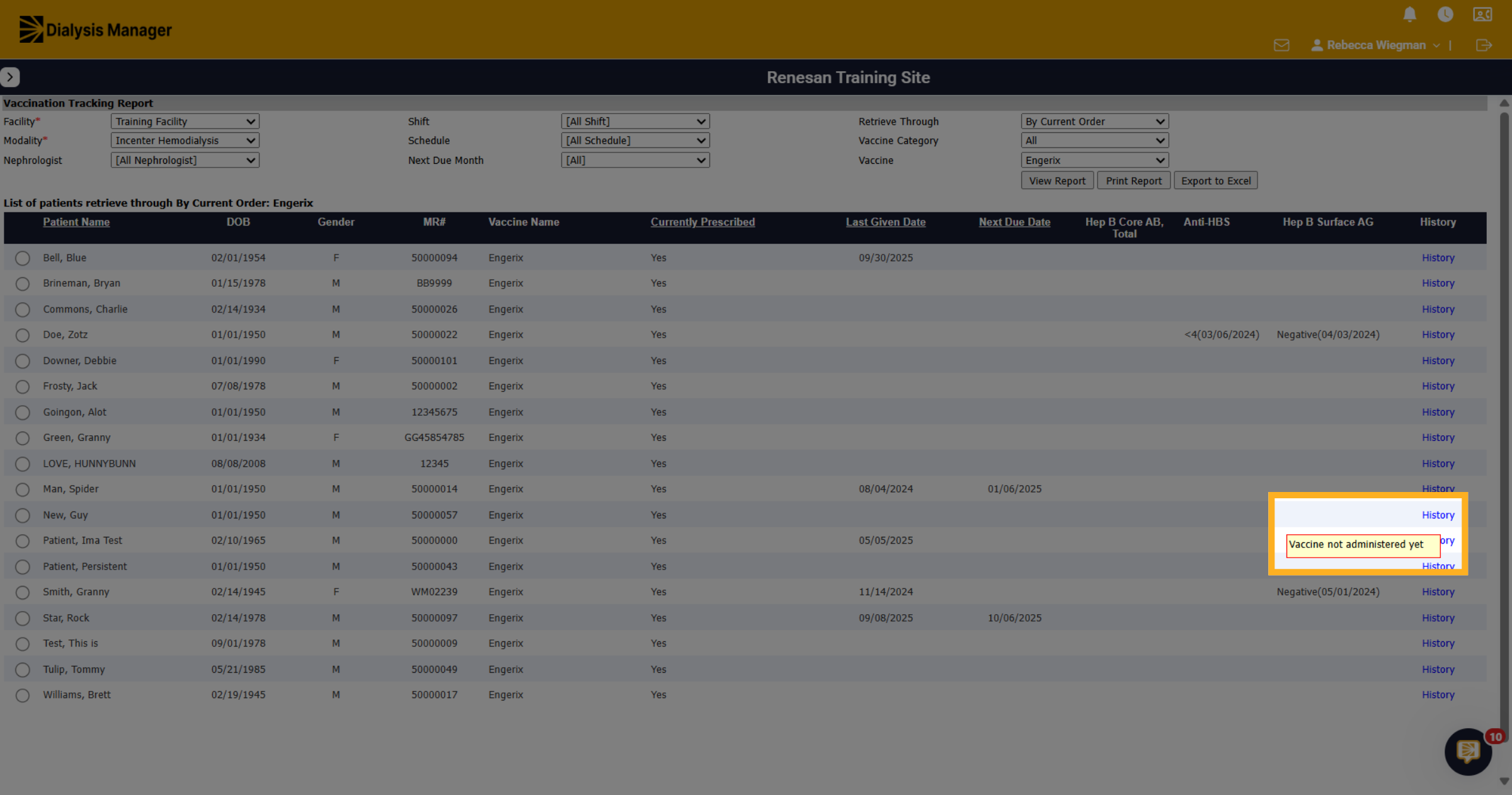This screenshot has height=795, width=1512.
Task: Click the vertical scrollbar up arrow
Action: point(1504,103)
